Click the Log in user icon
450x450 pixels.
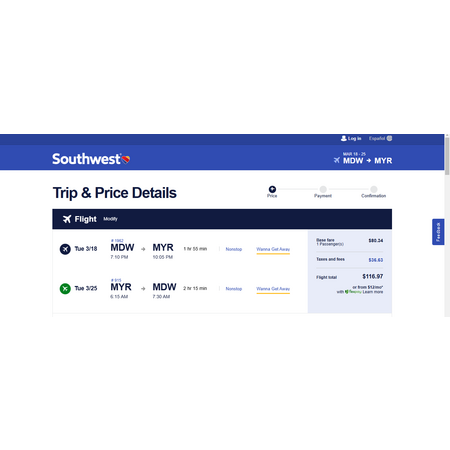pos(344,138)
